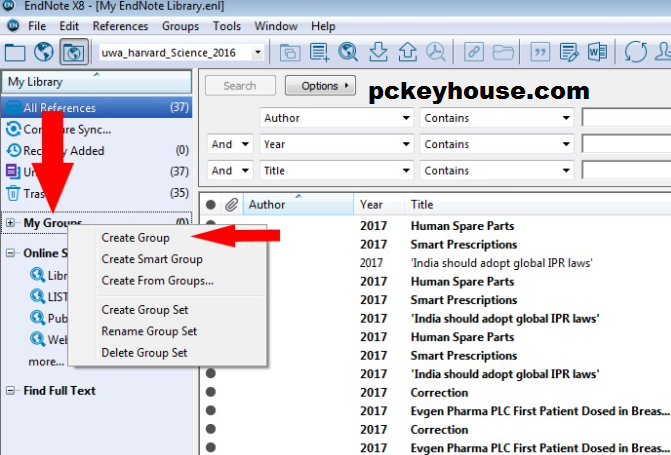
Task: Open the And operator dropdown for Title
Action: [x=230, y=171]
